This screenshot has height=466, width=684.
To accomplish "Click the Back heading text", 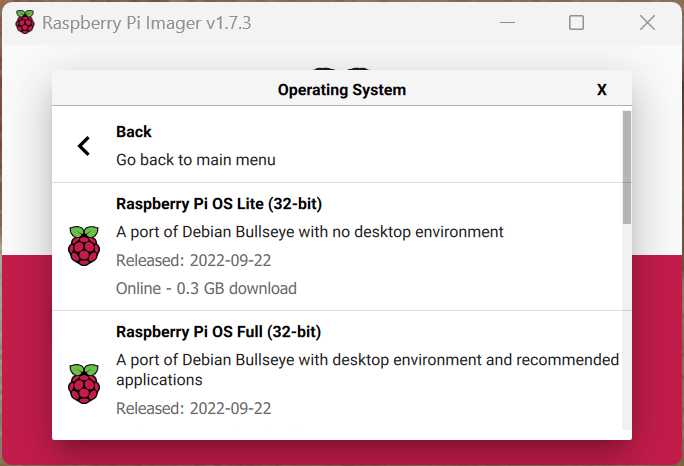I will point(133,132).
